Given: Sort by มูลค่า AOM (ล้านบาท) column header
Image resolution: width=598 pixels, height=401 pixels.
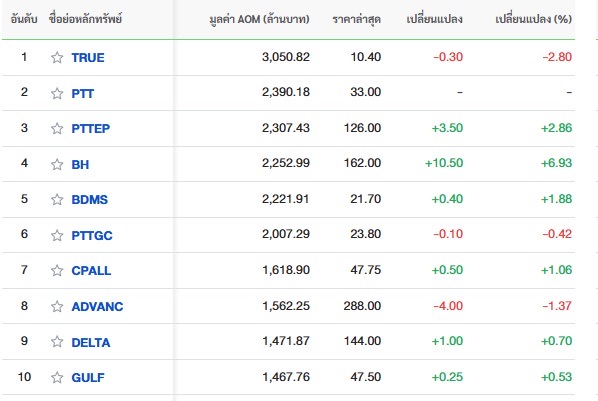Looking at the screenshot, I should coord(259,19).
